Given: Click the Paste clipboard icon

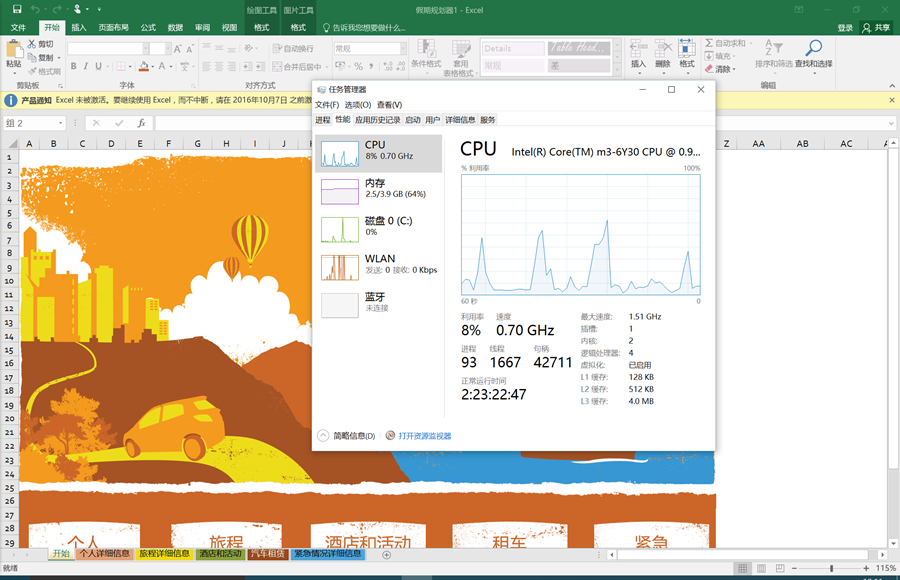Looking at the screenshot, I should pyautogui.click(x=13, y=50).
